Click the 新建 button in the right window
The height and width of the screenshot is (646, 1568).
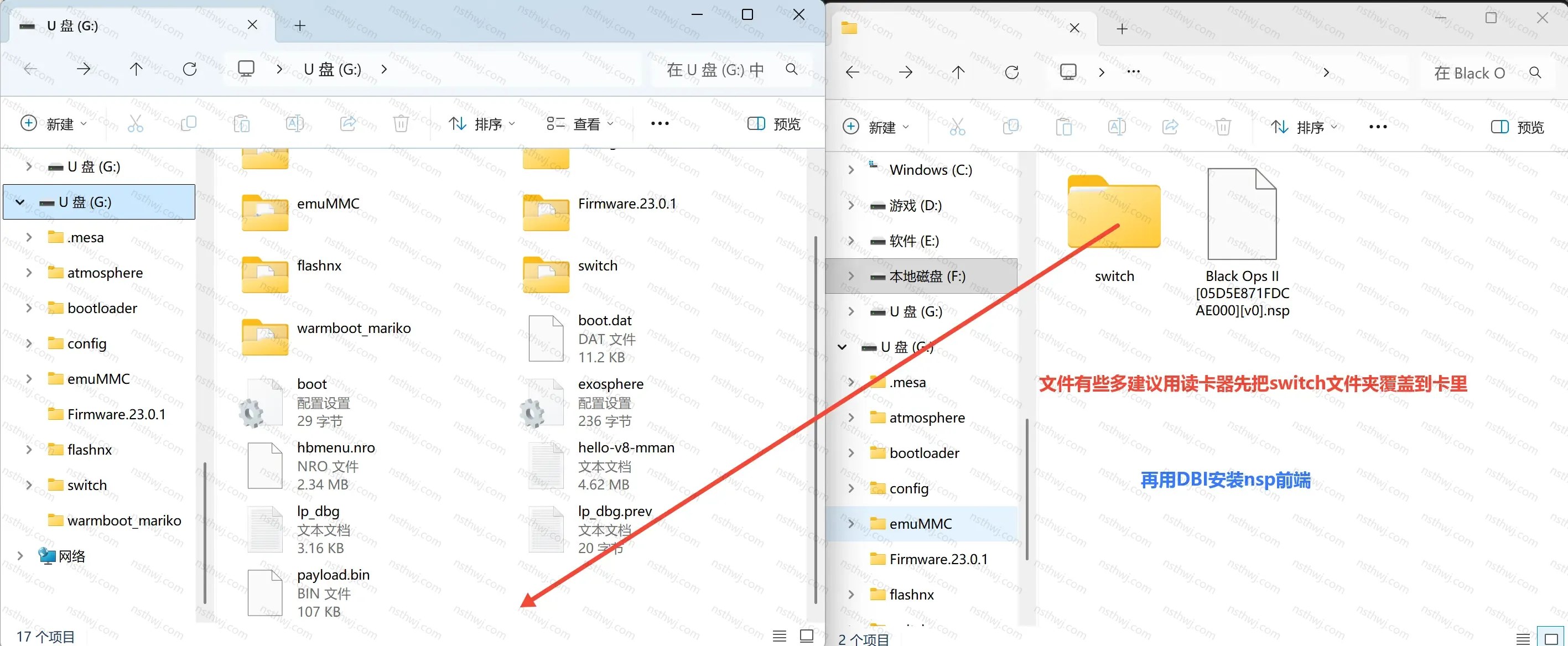coord(876,127)
